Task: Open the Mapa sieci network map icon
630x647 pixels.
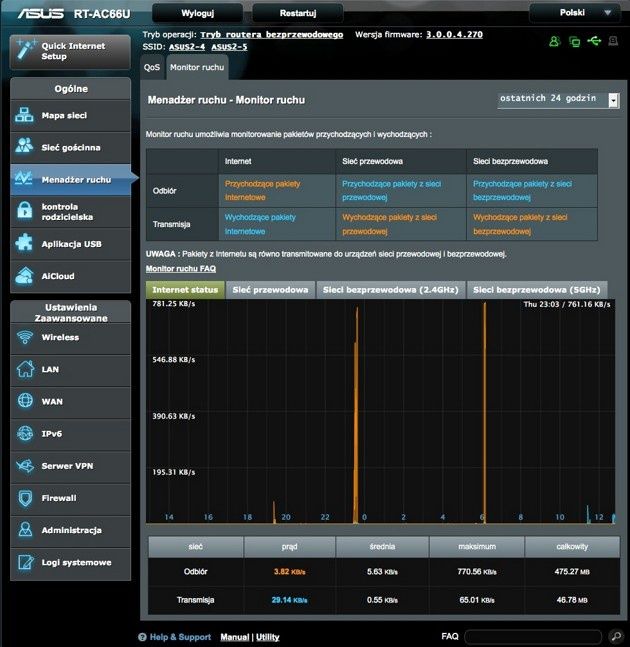Action: 24,115
